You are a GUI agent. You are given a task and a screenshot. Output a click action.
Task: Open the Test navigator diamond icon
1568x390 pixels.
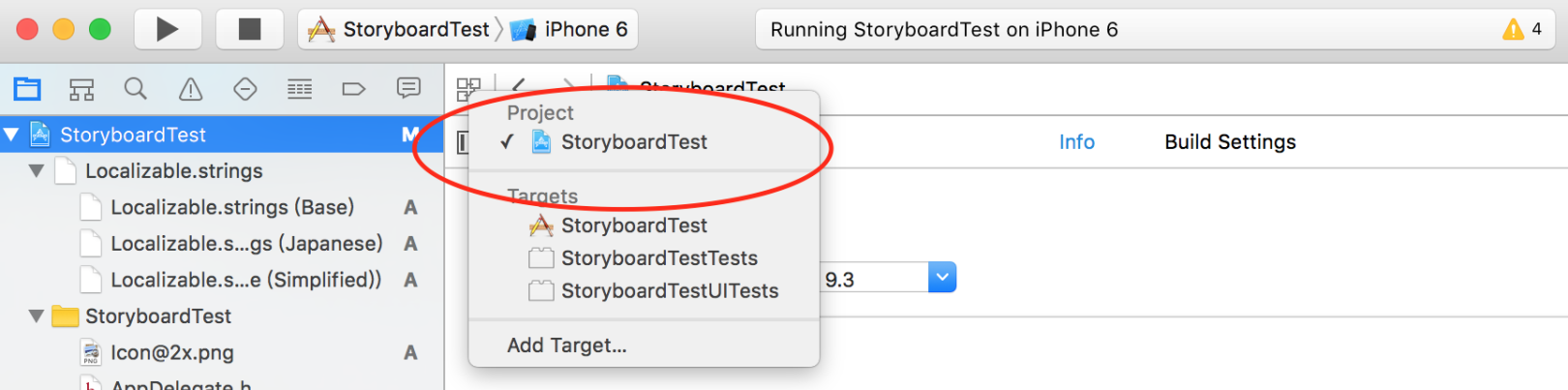[245, 89]
